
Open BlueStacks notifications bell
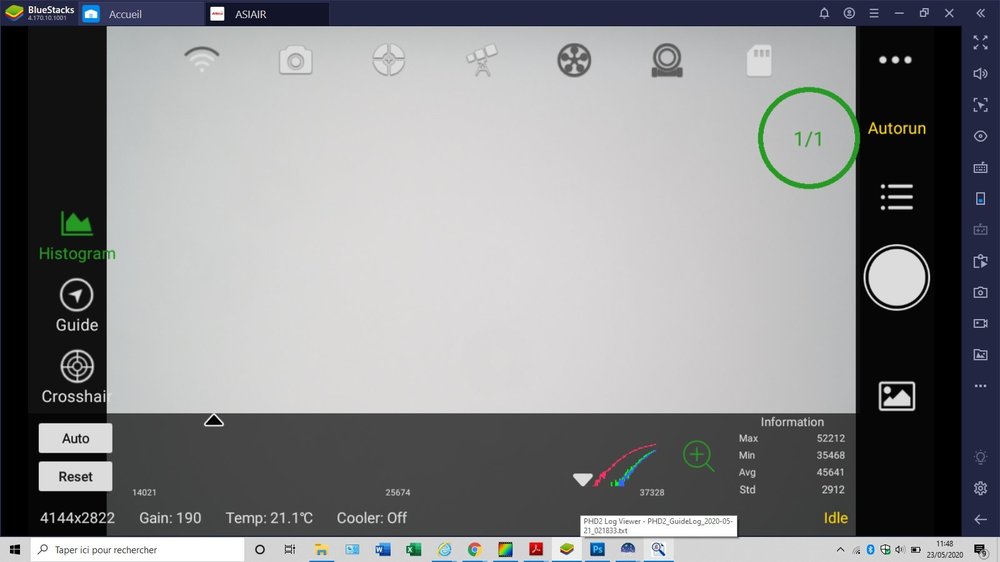824,13
